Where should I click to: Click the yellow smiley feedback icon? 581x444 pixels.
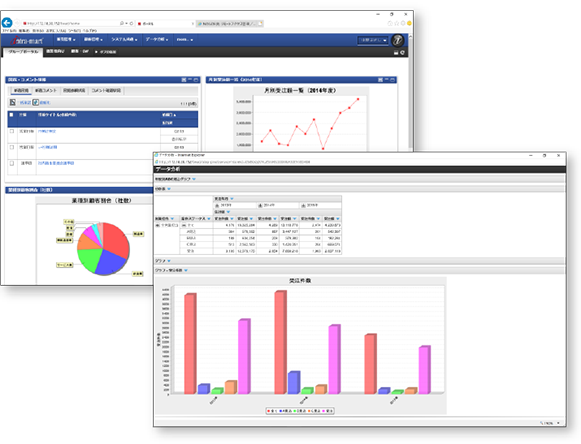pos(409,23)
